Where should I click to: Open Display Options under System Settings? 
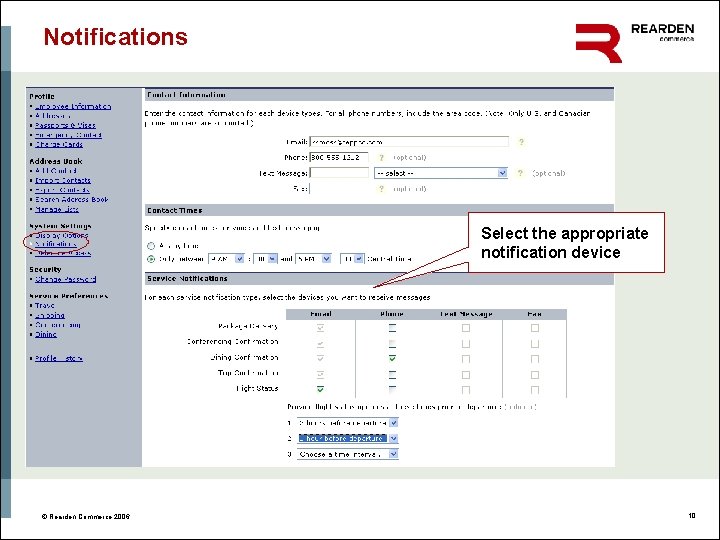tap(62, 235)
